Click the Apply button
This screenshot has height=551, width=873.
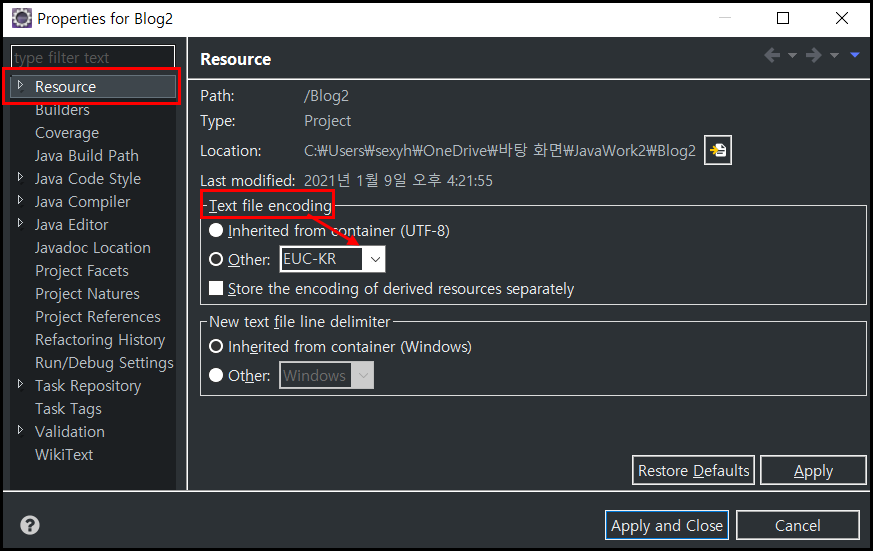coord(813,470)
